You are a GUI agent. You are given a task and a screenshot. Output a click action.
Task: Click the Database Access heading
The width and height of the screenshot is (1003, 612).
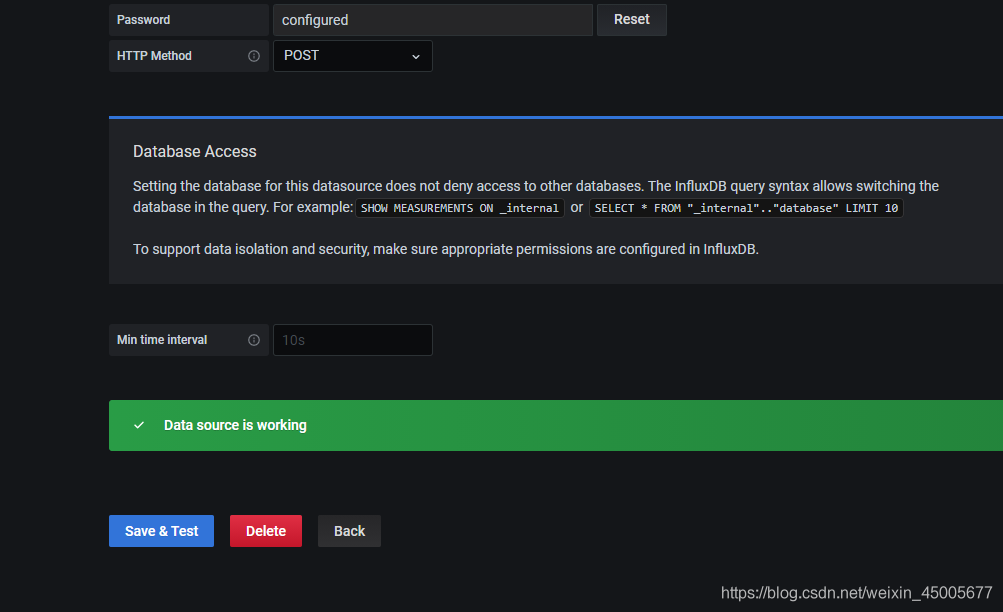pyautogui.click(x=194, y=152)
